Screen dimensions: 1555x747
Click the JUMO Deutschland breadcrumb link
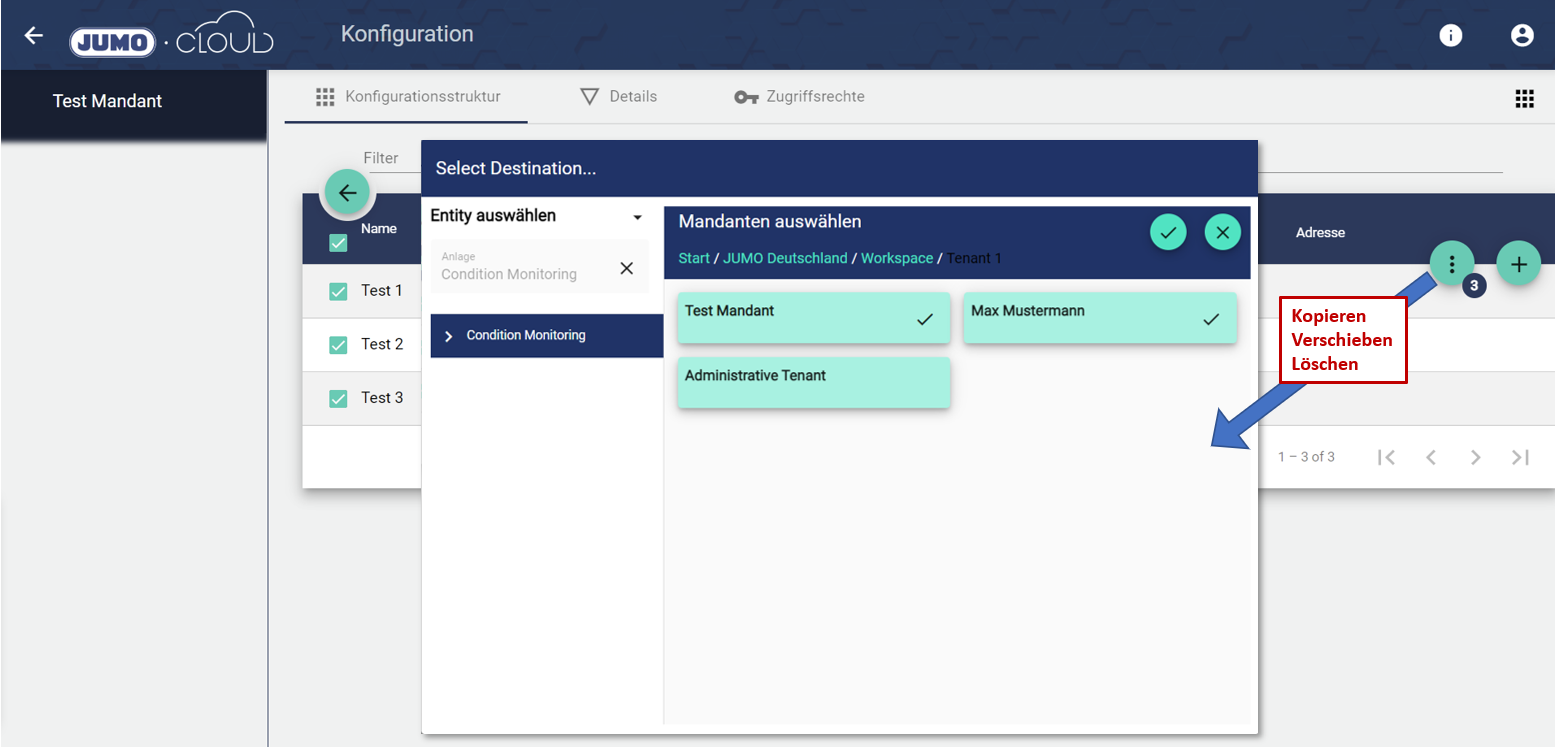click(x=785, y=258)
